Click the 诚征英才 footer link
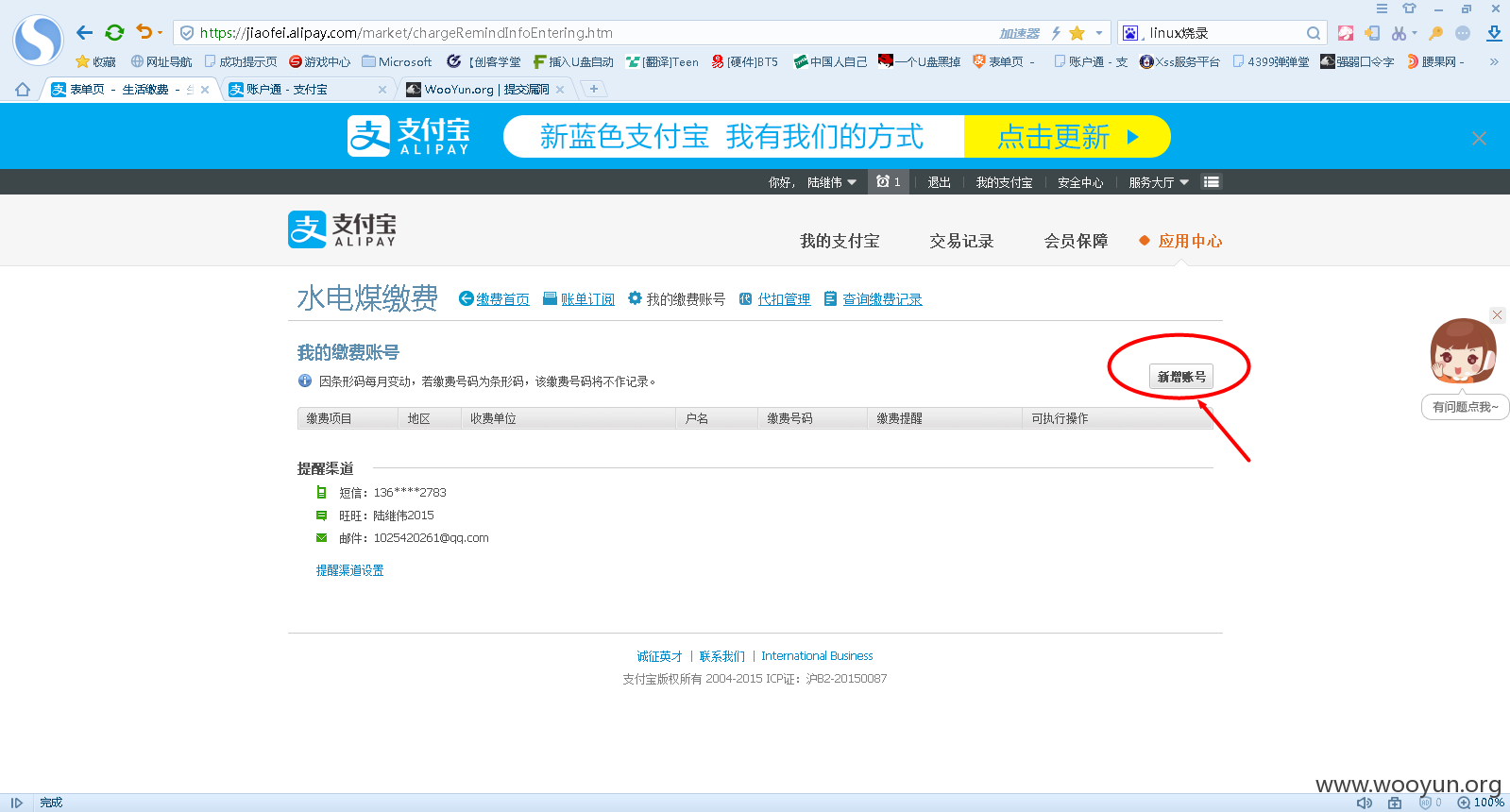This screenshot has width=1510, height=812. [x=659, y=656]
